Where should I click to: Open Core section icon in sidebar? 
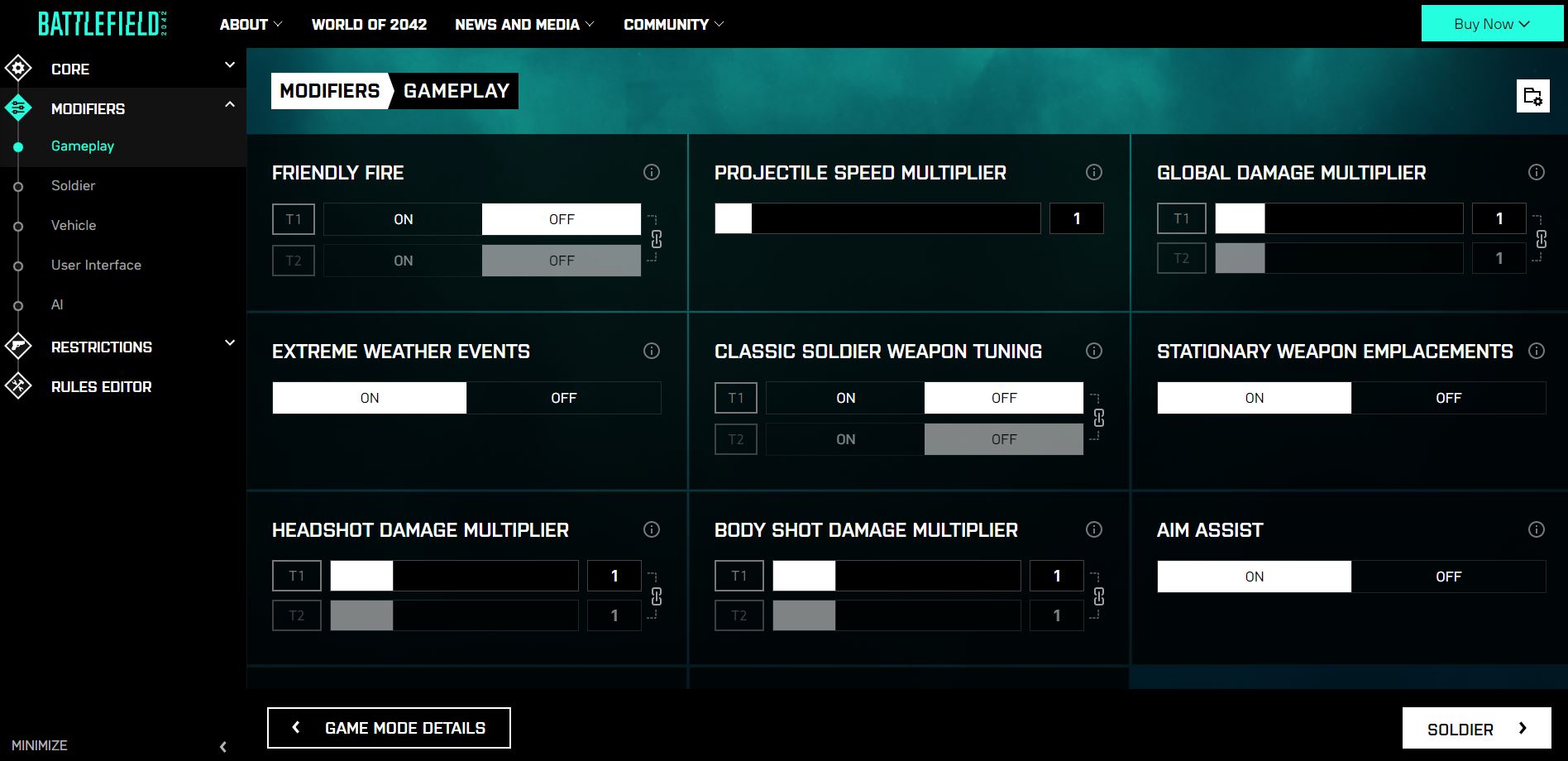tap(18, 69)
